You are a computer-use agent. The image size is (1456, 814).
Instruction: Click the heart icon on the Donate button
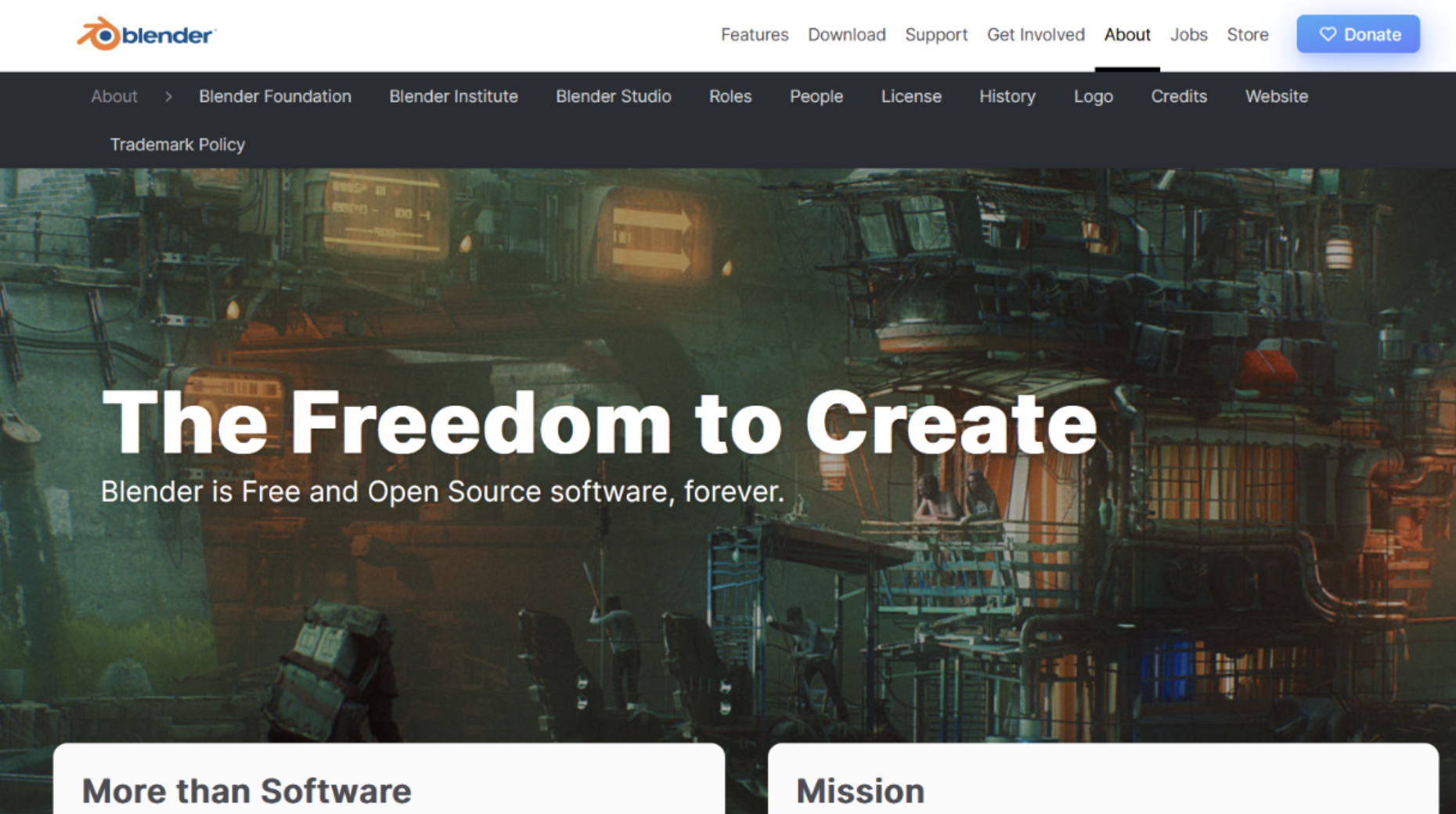(1328, 34)
